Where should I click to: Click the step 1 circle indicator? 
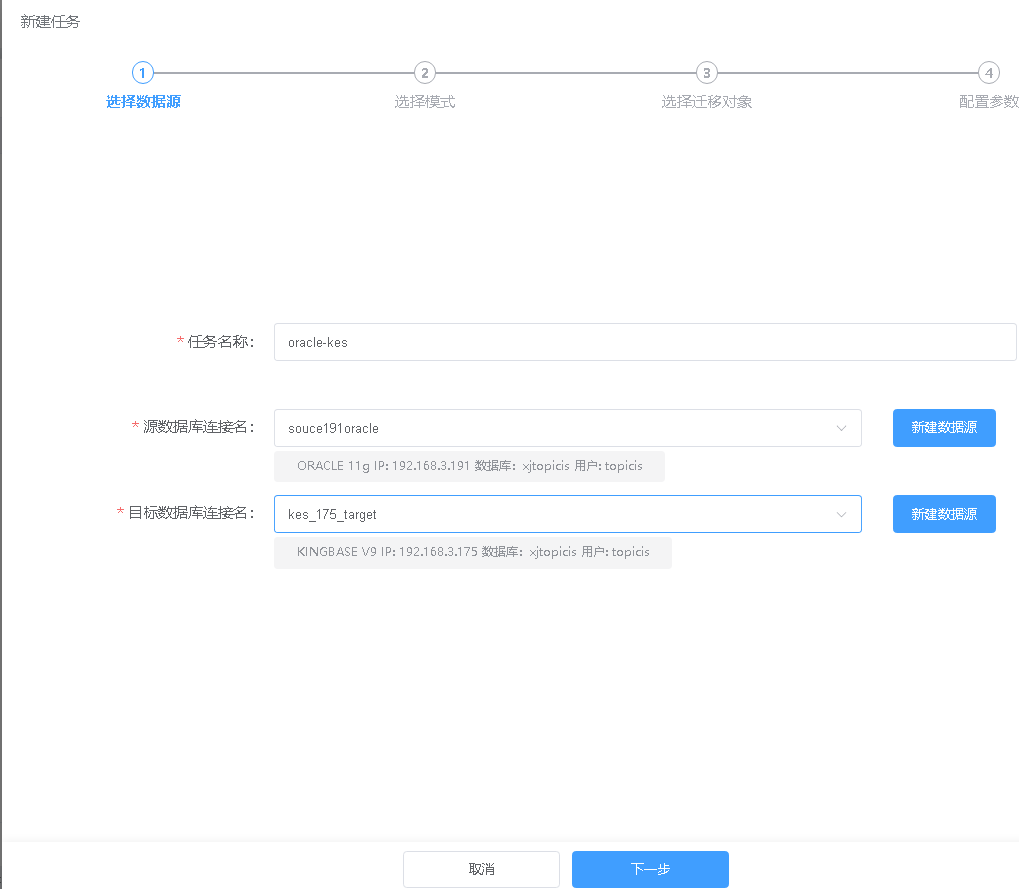(143, 73)
